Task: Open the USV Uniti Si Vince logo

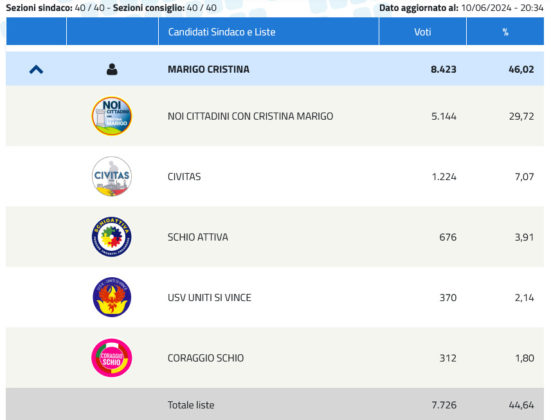Action: pos(112,297)
